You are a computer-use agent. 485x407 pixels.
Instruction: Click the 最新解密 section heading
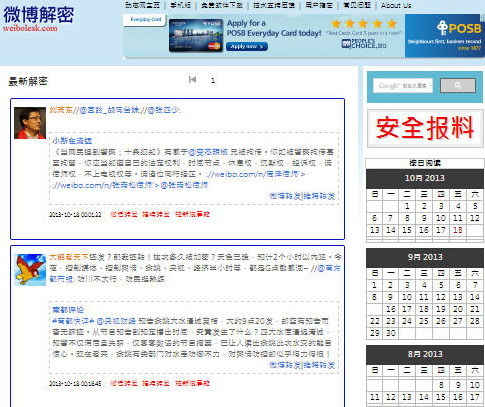28,81
